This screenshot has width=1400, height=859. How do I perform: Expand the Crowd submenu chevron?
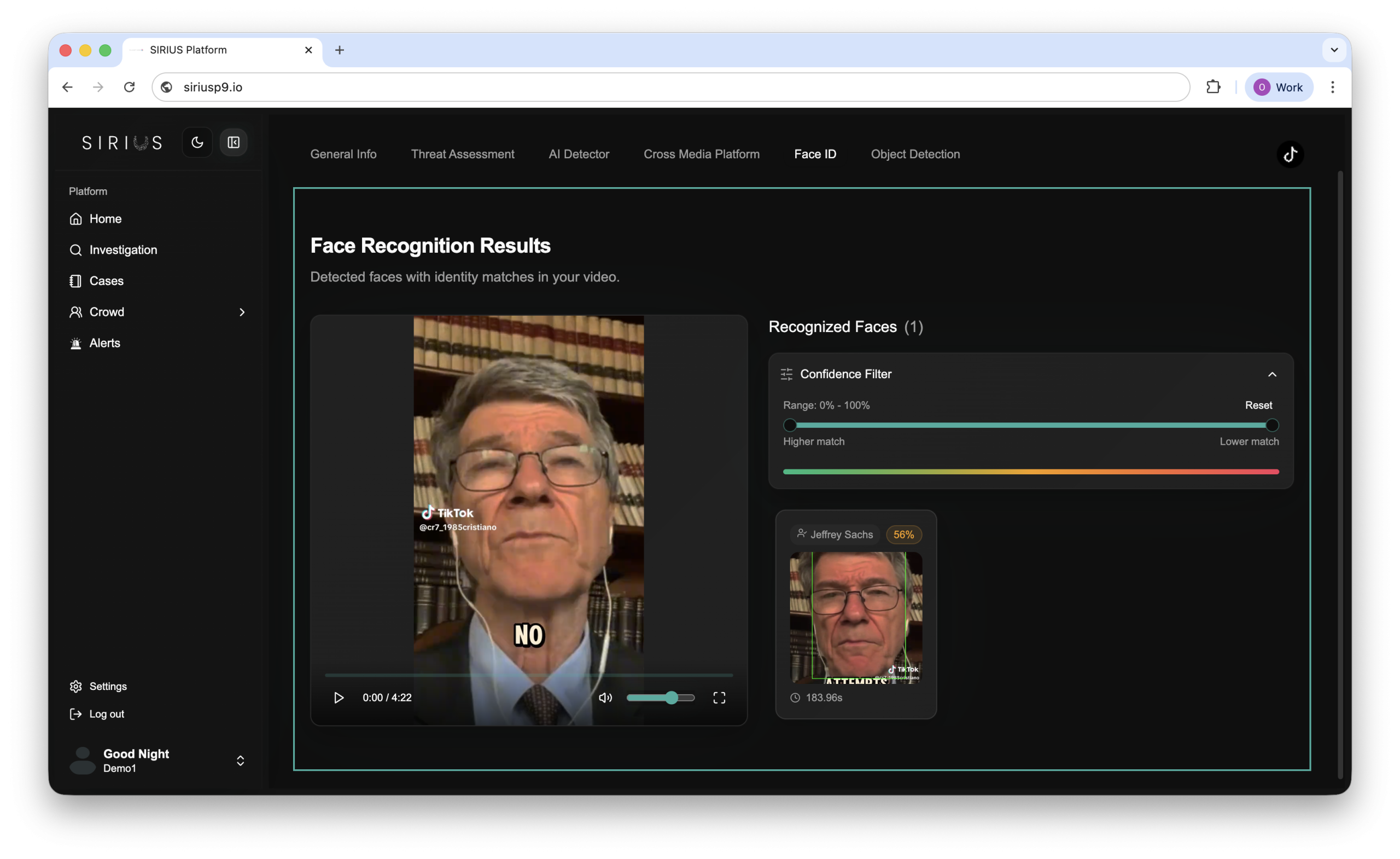[x=242, y=312]
